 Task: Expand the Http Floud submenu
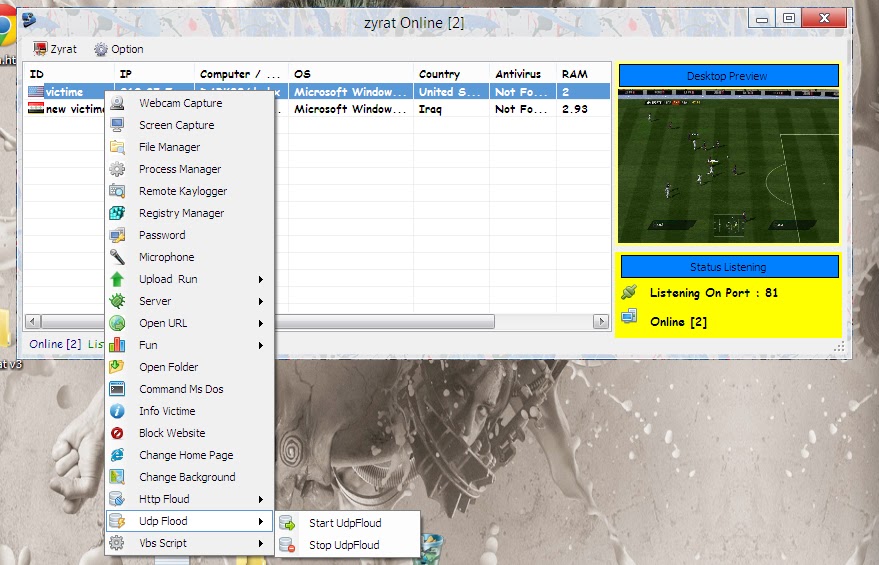coord(189,499)
